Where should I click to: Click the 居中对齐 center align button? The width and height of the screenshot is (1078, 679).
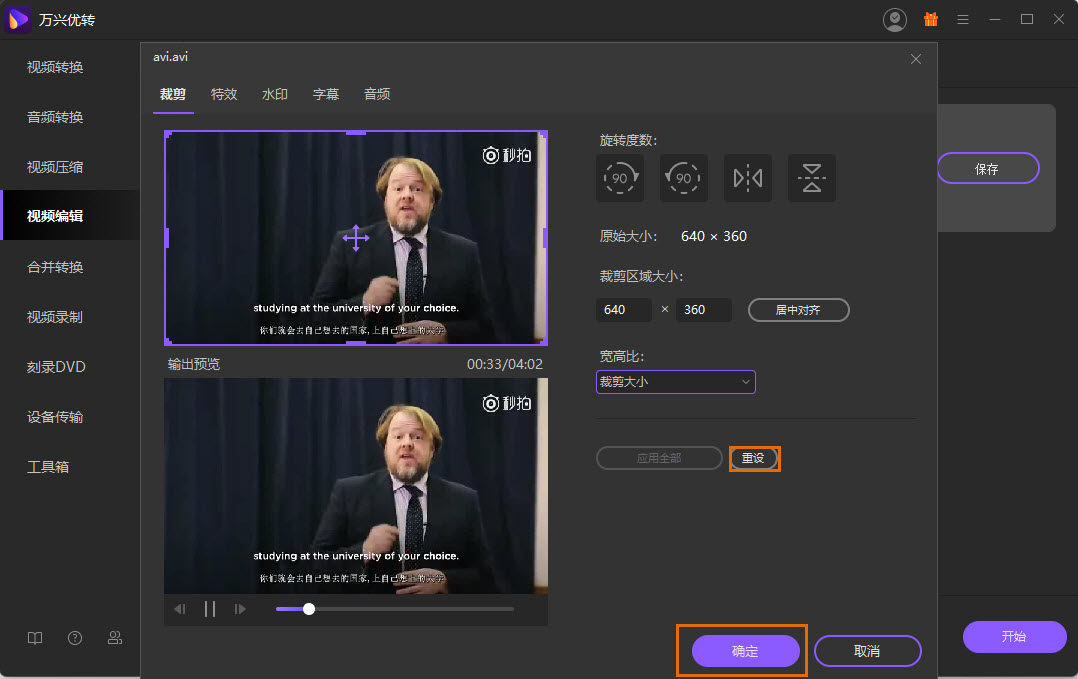click(798, 310)
